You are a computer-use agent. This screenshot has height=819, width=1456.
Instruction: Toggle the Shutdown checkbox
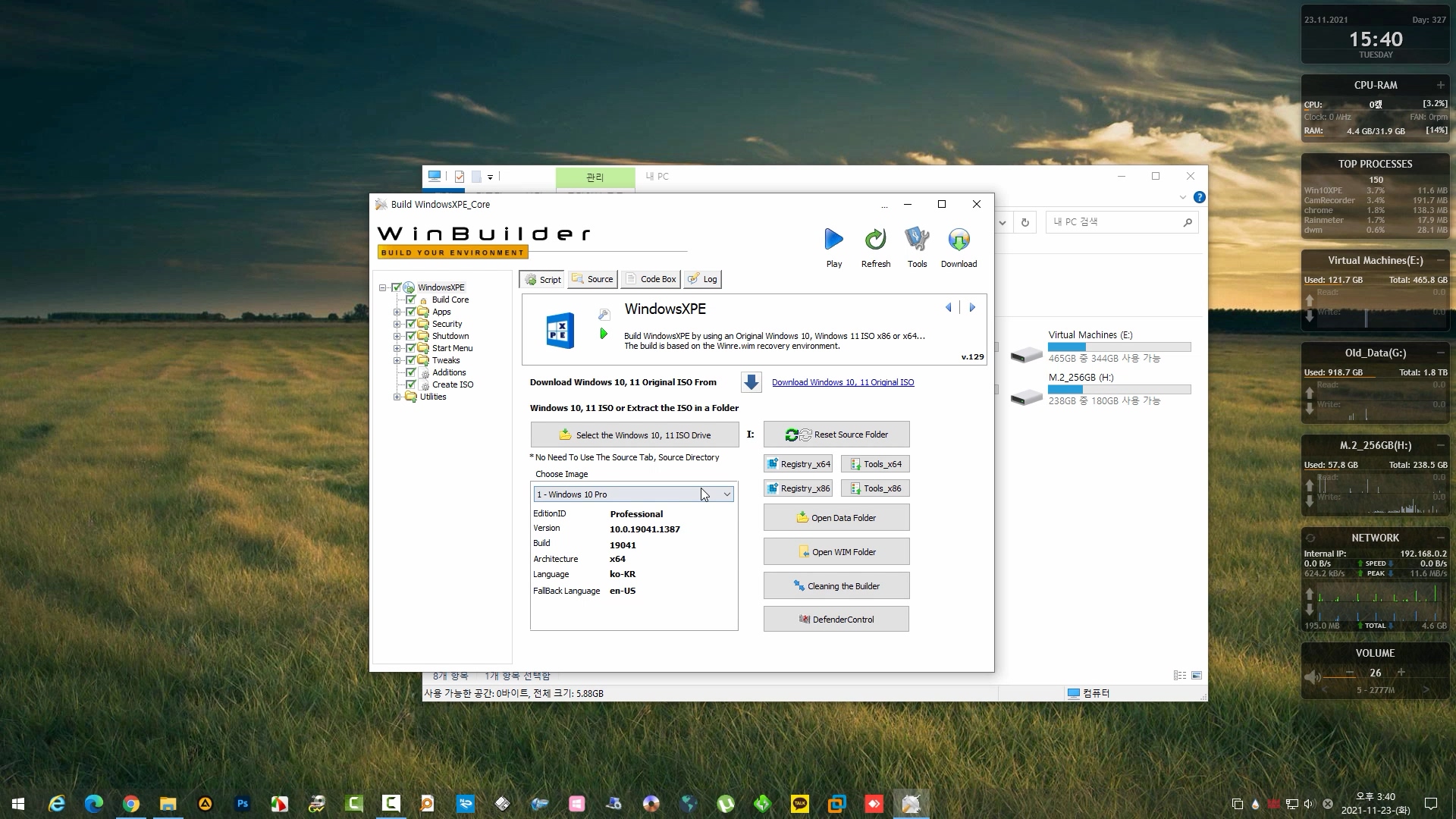(411, 336)
